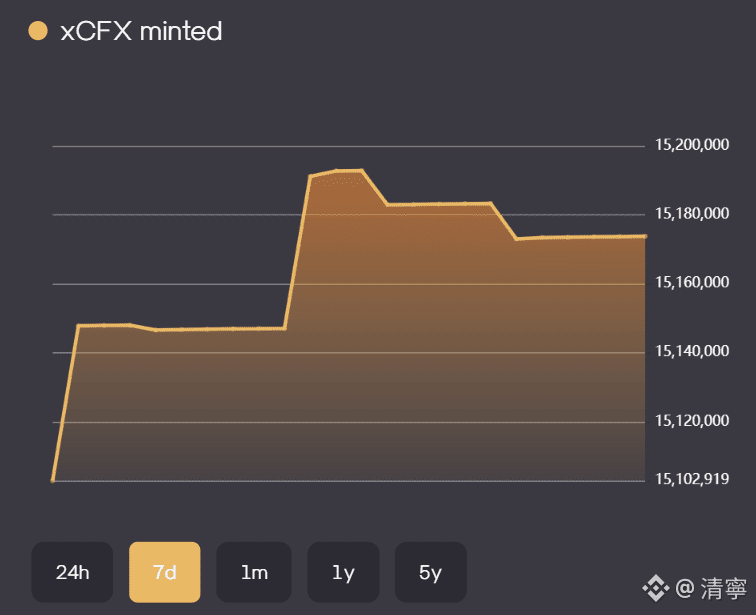756x615 pixels.
Task: Show the 1m time range
Action: pyautogui.click(x=254, y=572)
